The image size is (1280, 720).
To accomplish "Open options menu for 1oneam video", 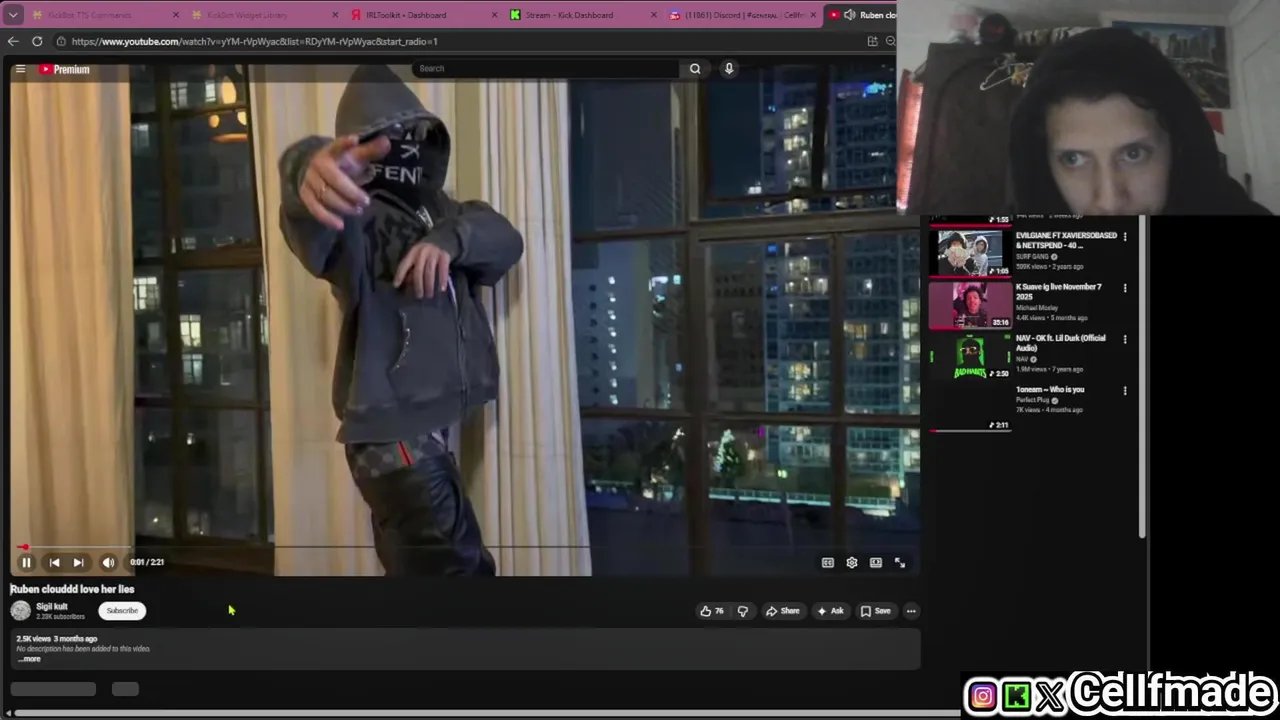I will pyautogui.click(x=1125, y=391).
